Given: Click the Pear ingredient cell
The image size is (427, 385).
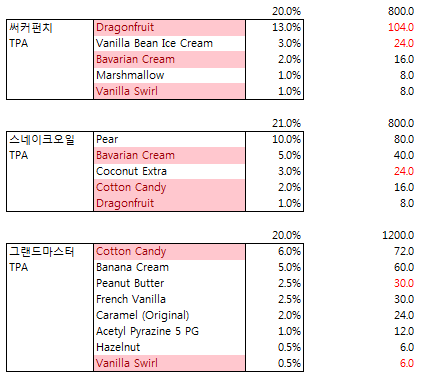Looking at the screenshot, I should (x=169, y=139).
